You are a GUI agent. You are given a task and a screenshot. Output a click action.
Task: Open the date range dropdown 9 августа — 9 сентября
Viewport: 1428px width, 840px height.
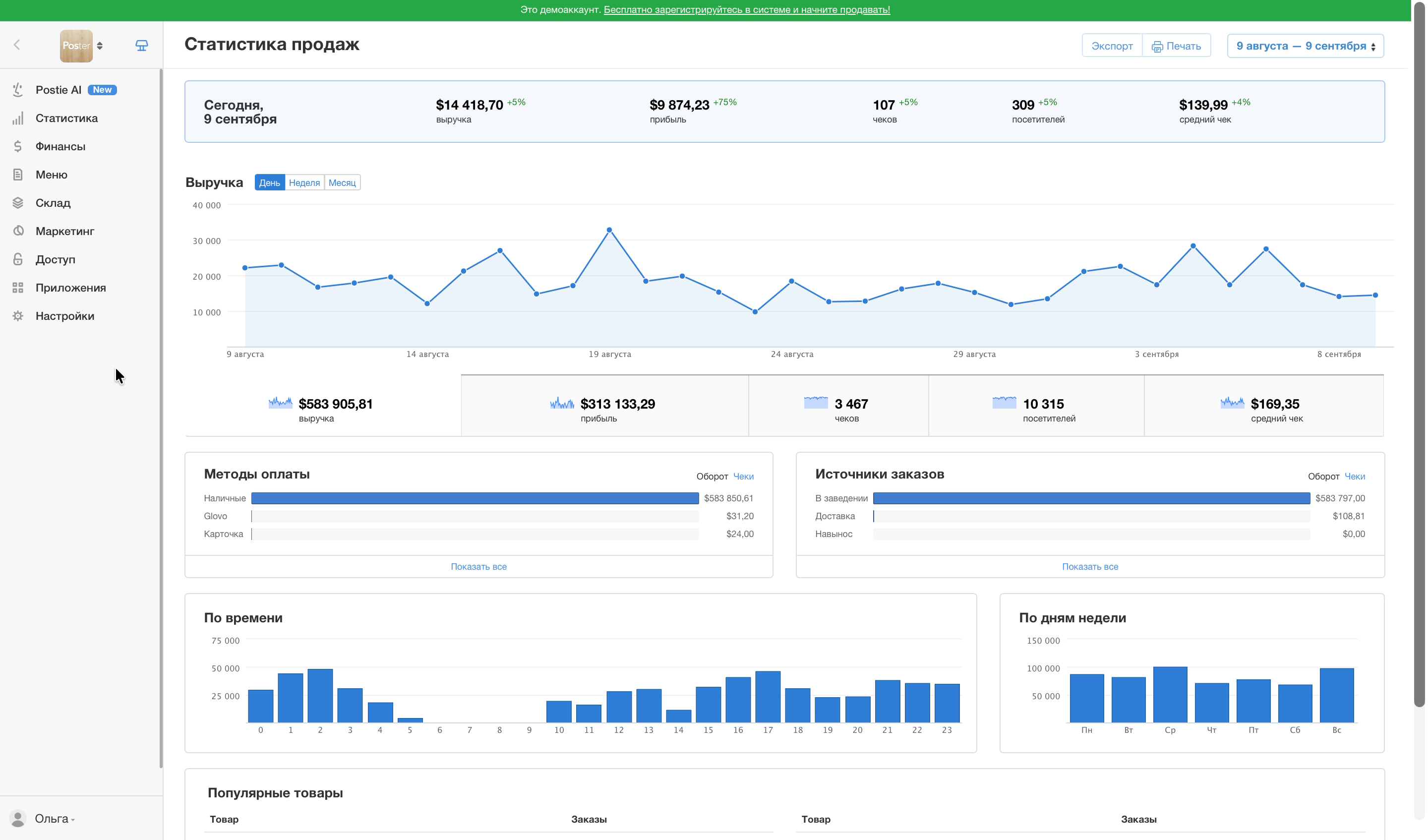point(1305,46)
